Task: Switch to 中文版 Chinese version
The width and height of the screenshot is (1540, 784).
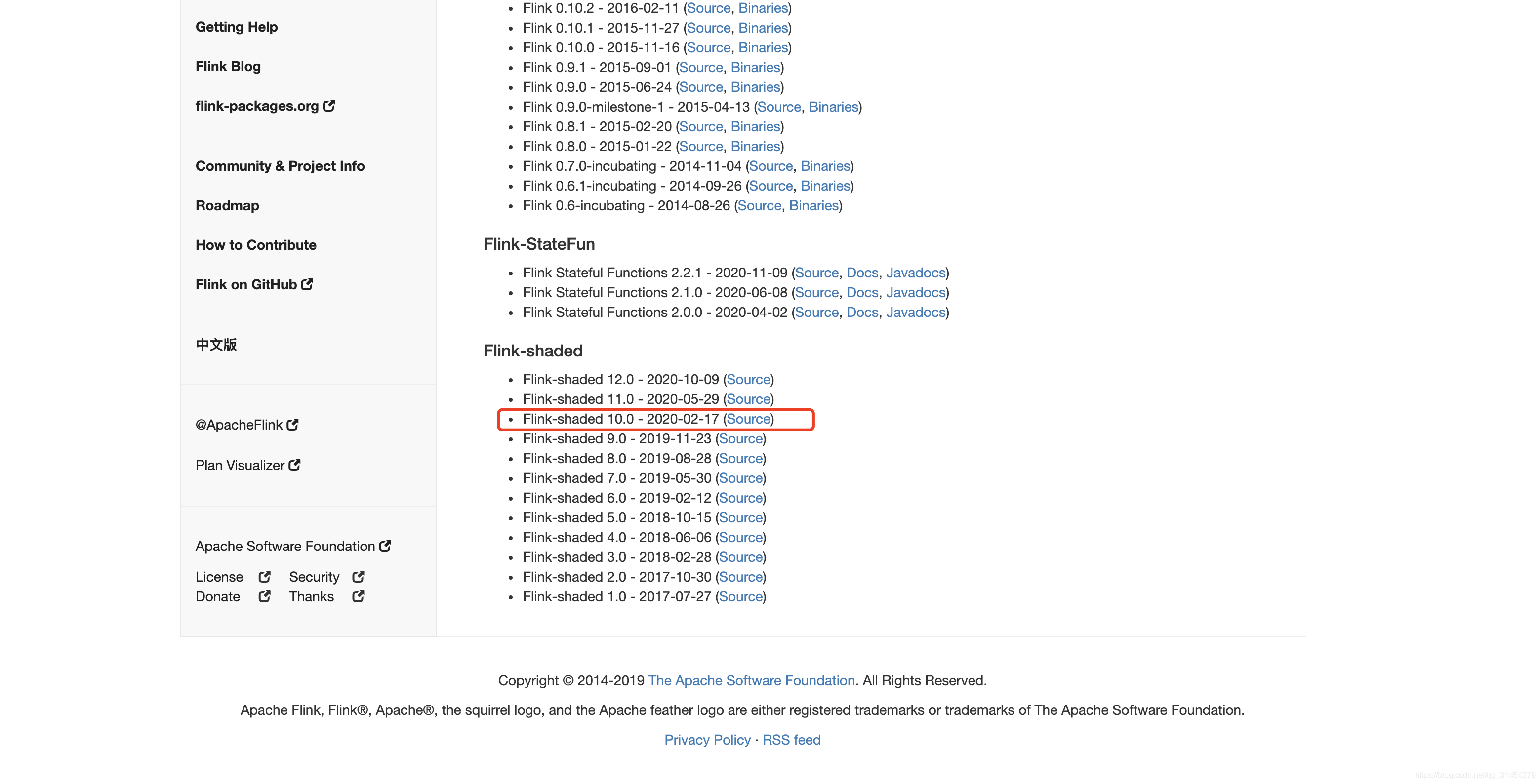Action: 216,345
